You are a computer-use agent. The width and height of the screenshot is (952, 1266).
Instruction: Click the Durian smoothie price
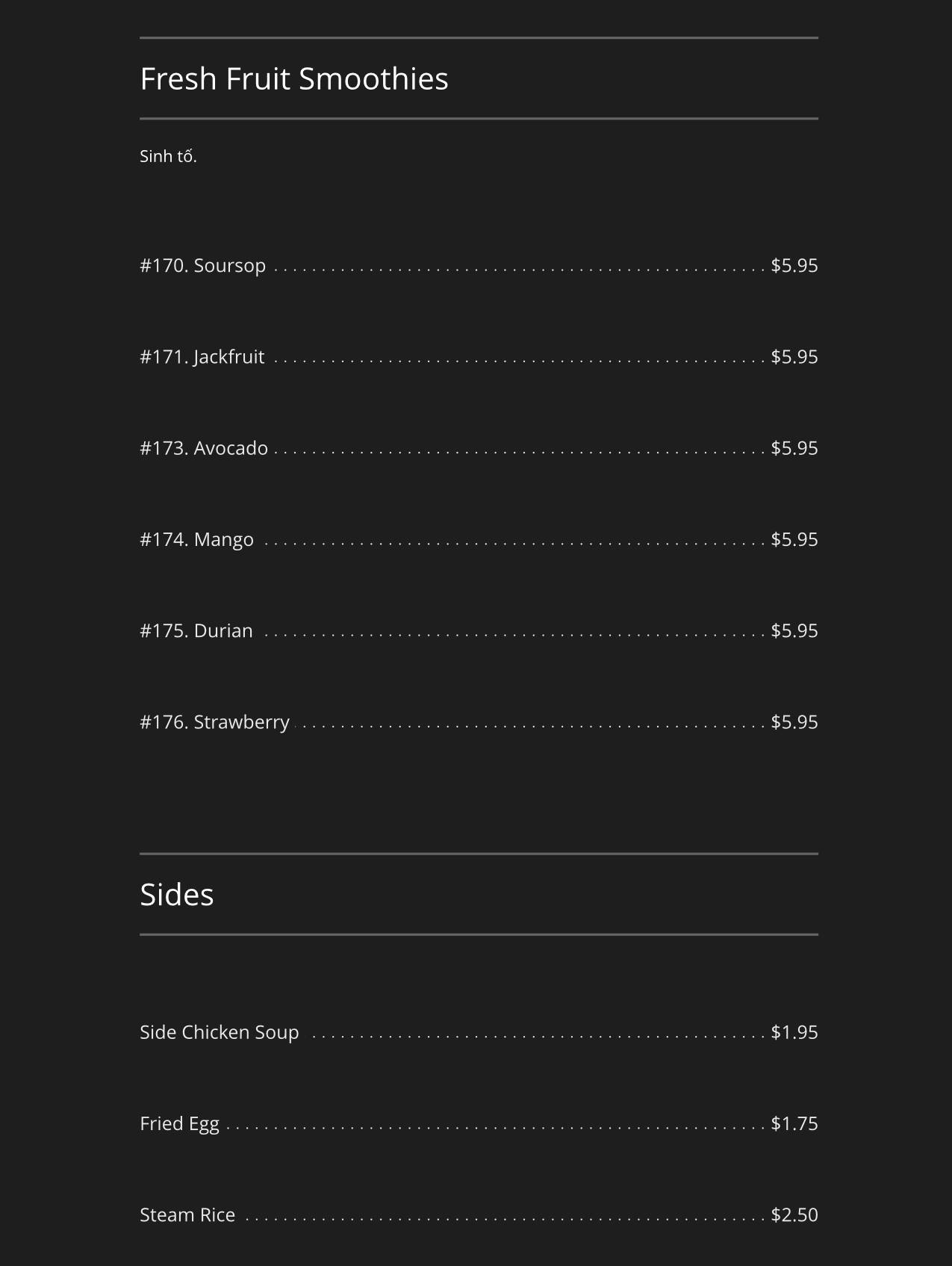pyautogui.click(x=794, y=631)
